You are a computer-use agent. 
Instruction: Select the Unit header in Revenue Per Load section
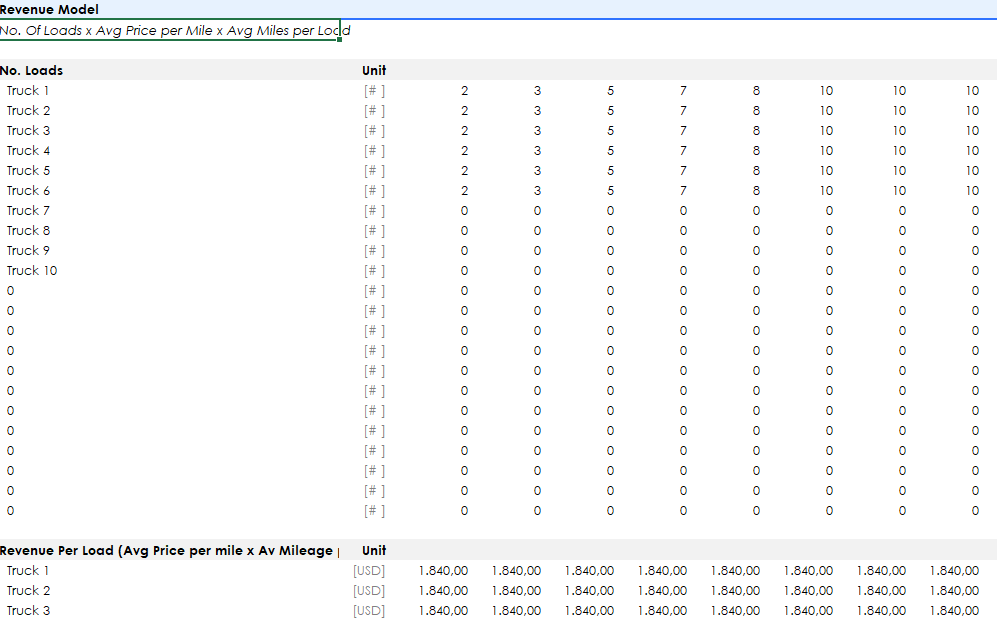pos(374,550)
